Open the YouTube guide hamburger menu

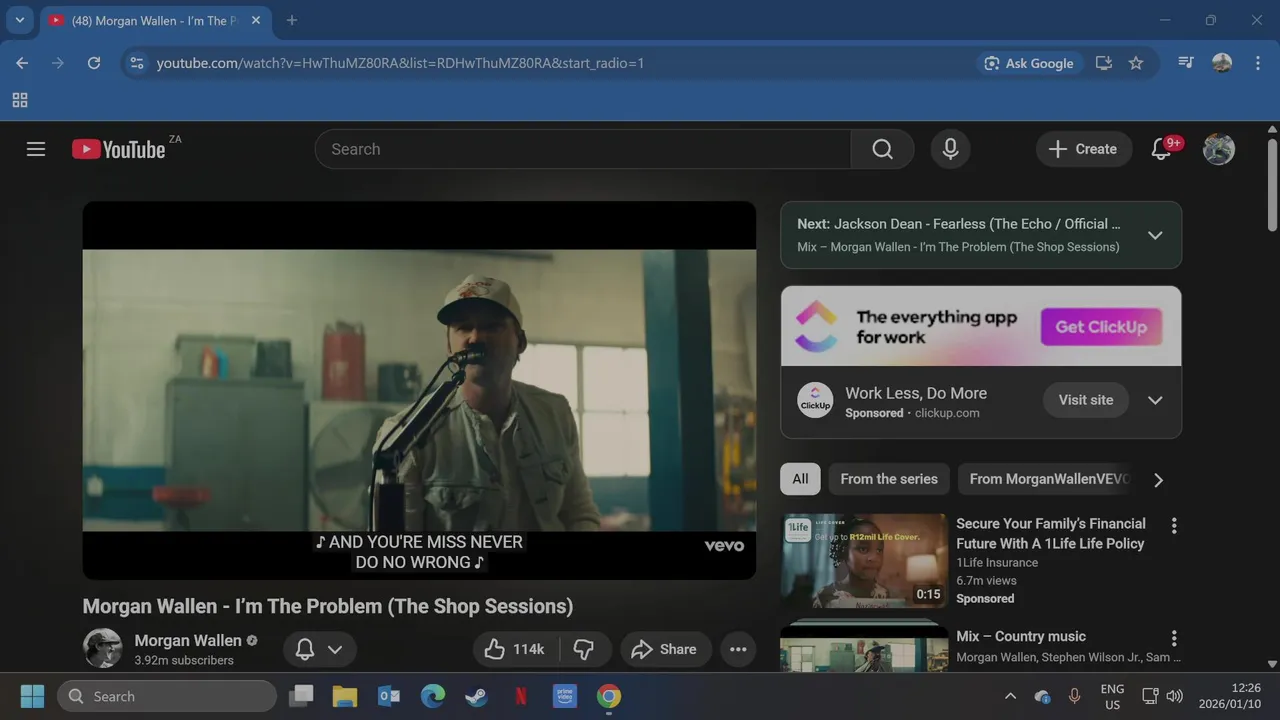click(36, 149)
